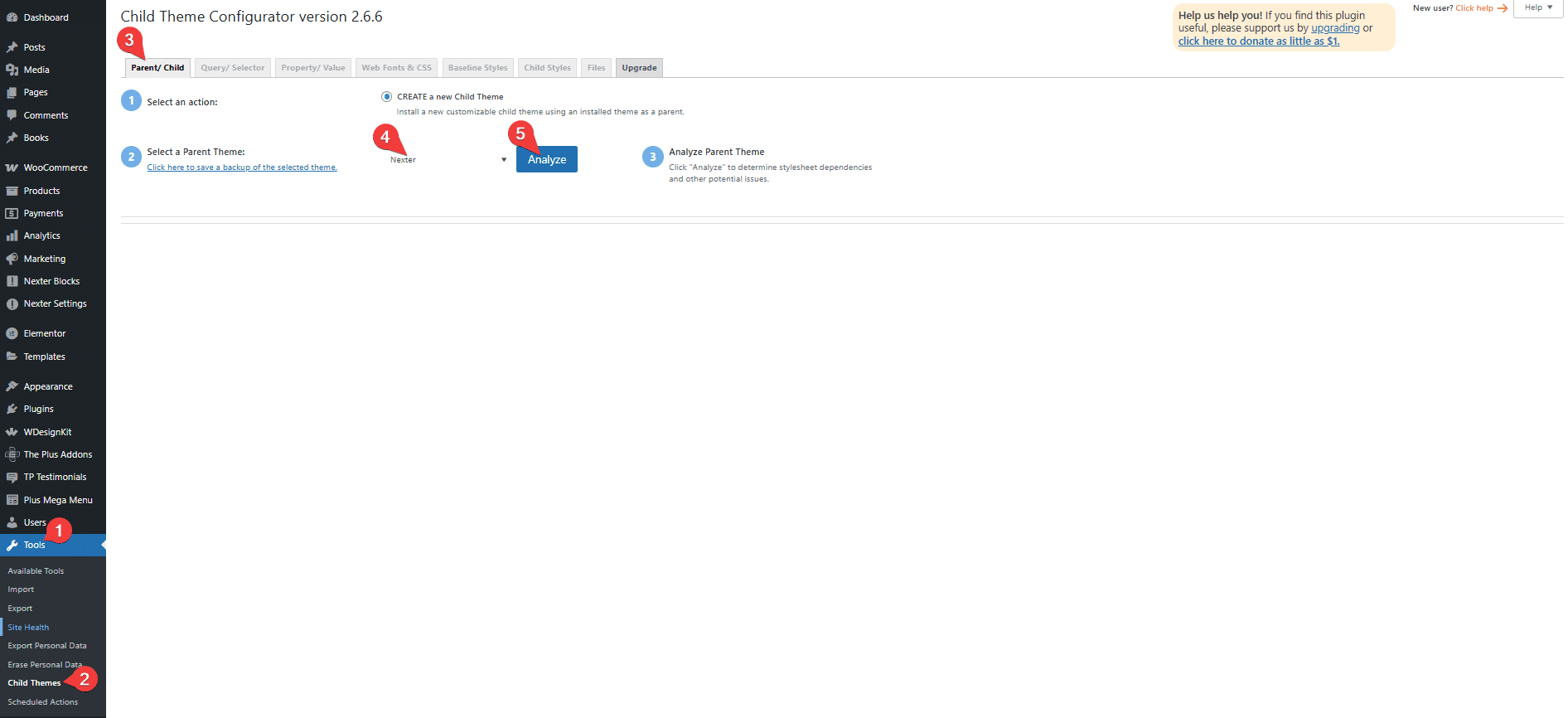Switch to the Parent/ Child tab

click(x=157, y=68)
